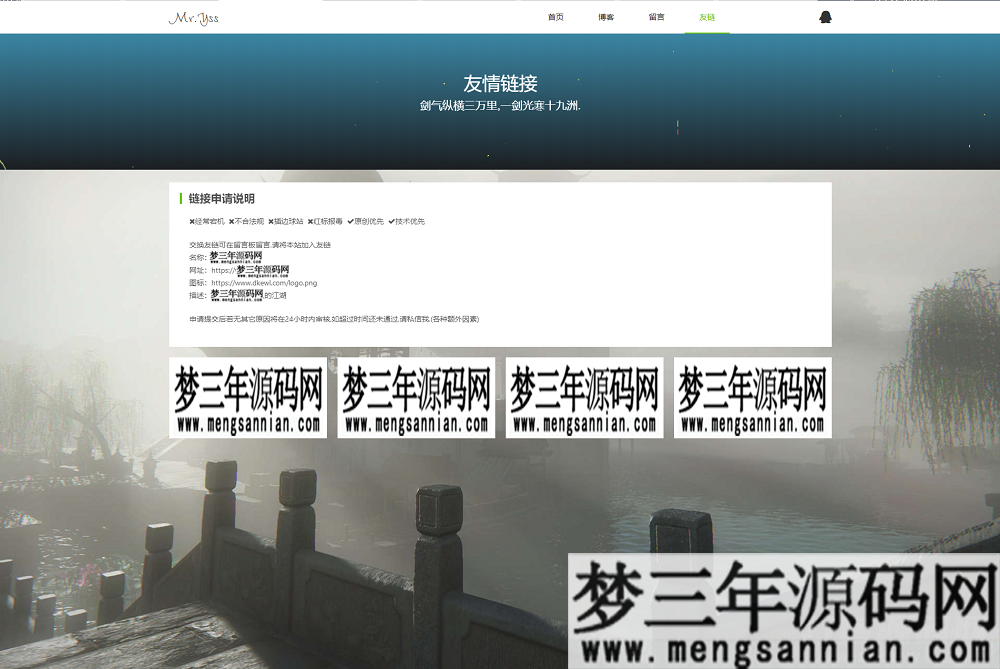The image size is (1000, 669).
Task: Click the QQ penguin contact icon
Action: pos(824,18)
